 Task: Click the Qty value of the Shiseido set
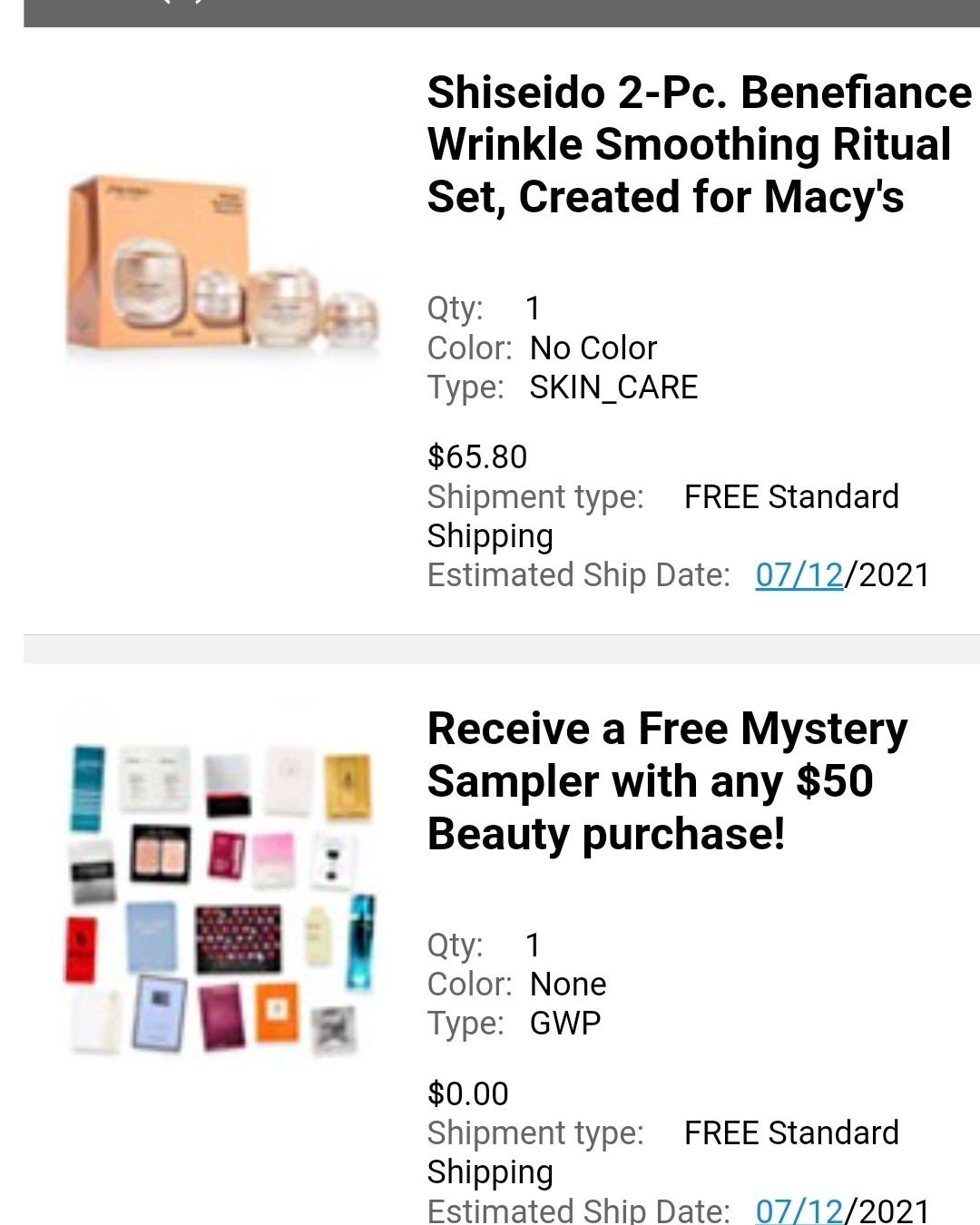pos(534,309)
